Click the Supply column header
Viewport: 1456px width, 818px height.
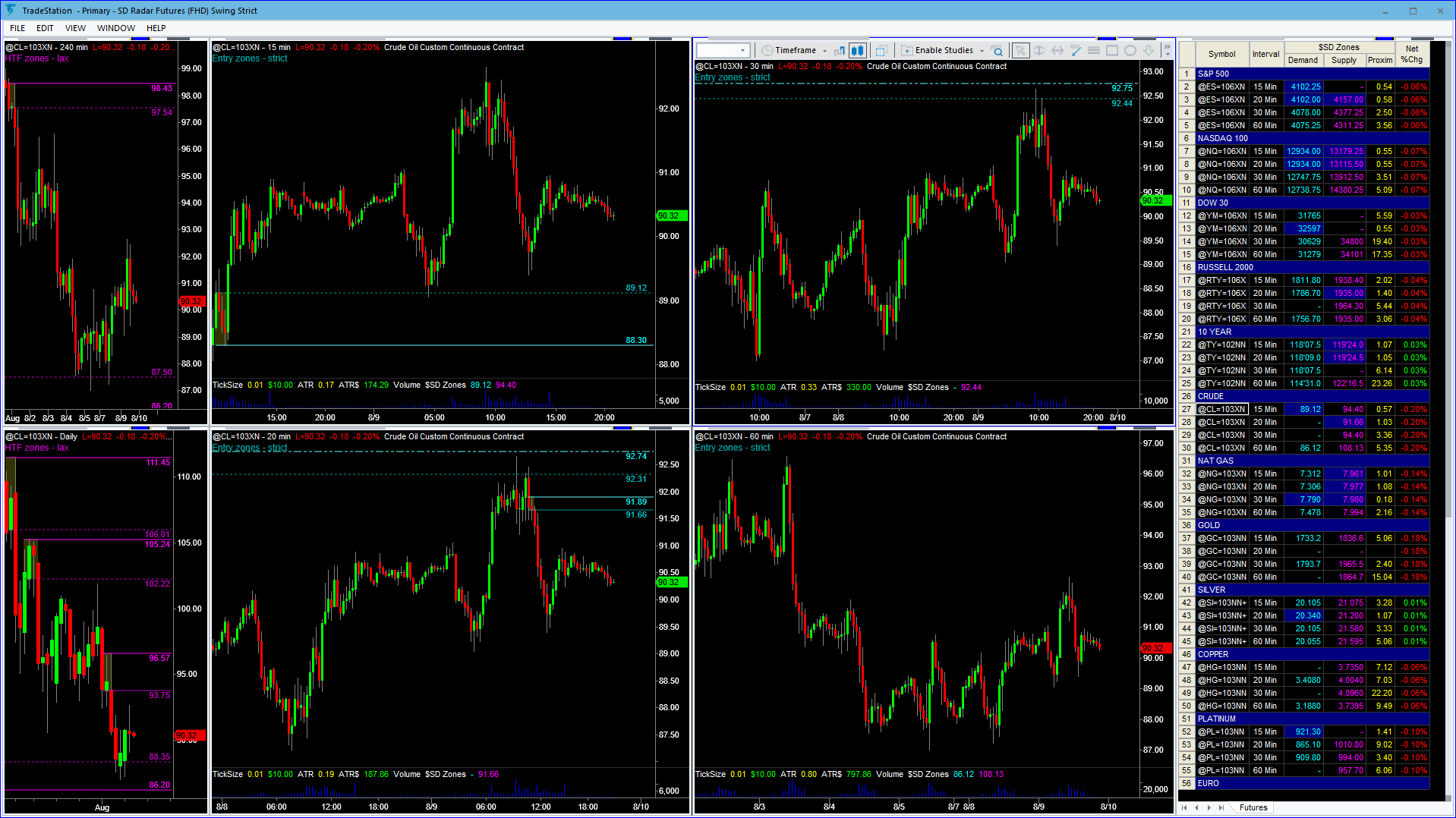[x=1344, y=61]
